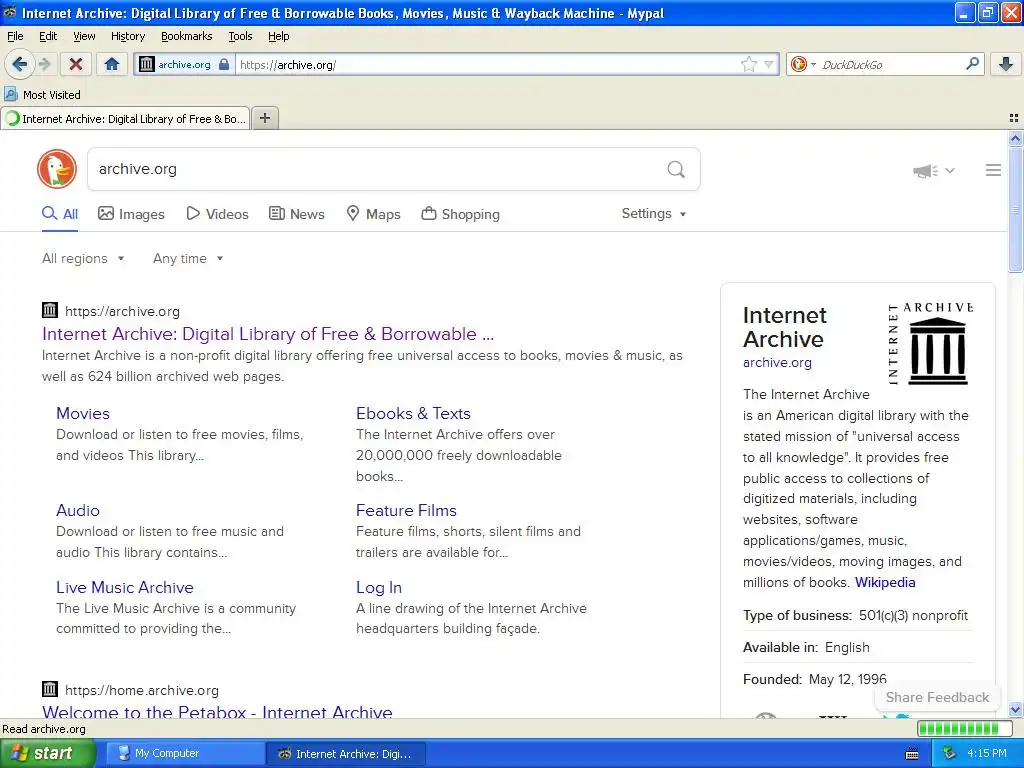1024x768 pixels.
Task: Click the page scrollbar up arrow
Action: [x=1015, y=138]
